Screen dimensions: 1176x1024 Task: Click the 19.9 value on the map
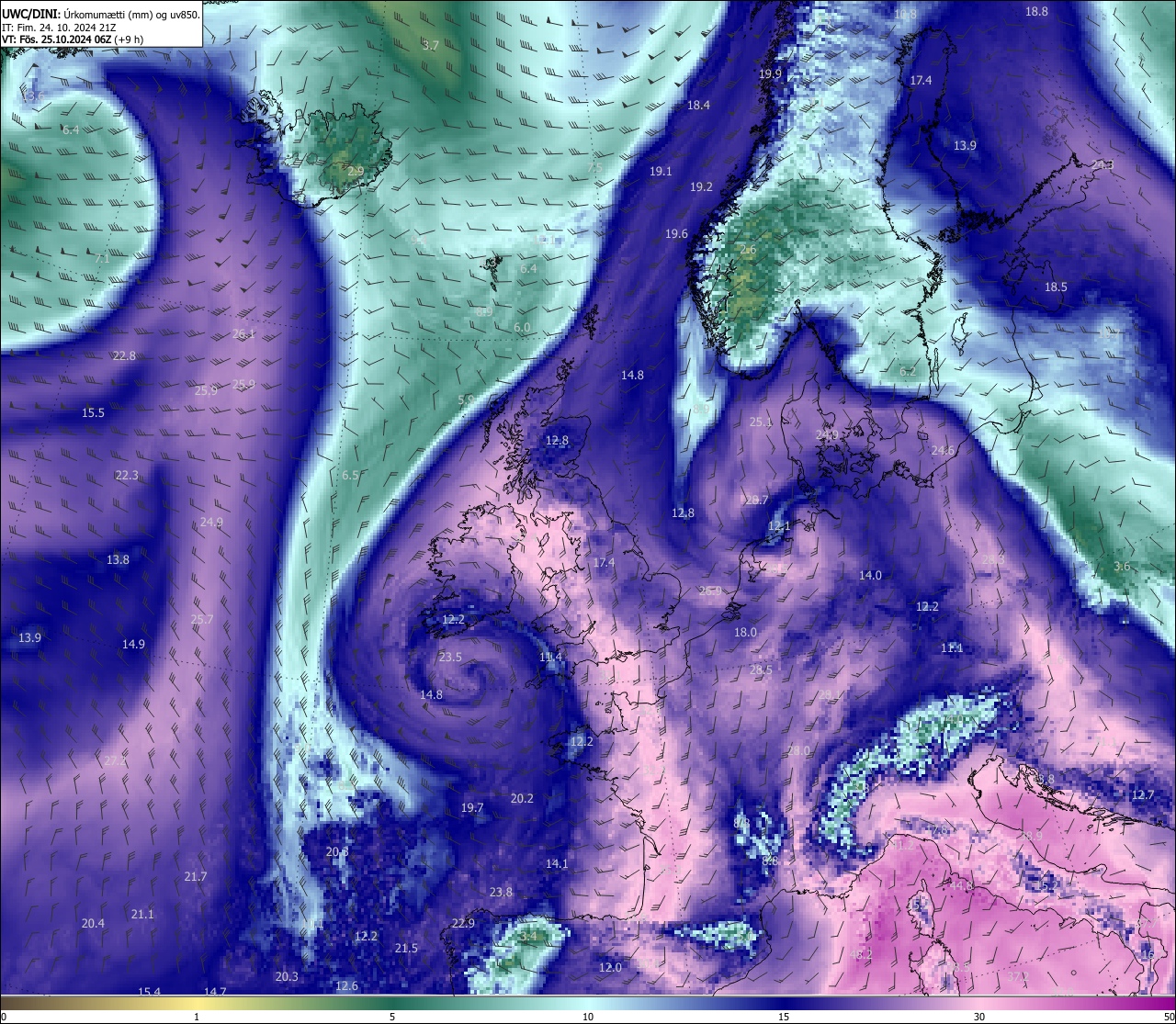coord(770,73)
